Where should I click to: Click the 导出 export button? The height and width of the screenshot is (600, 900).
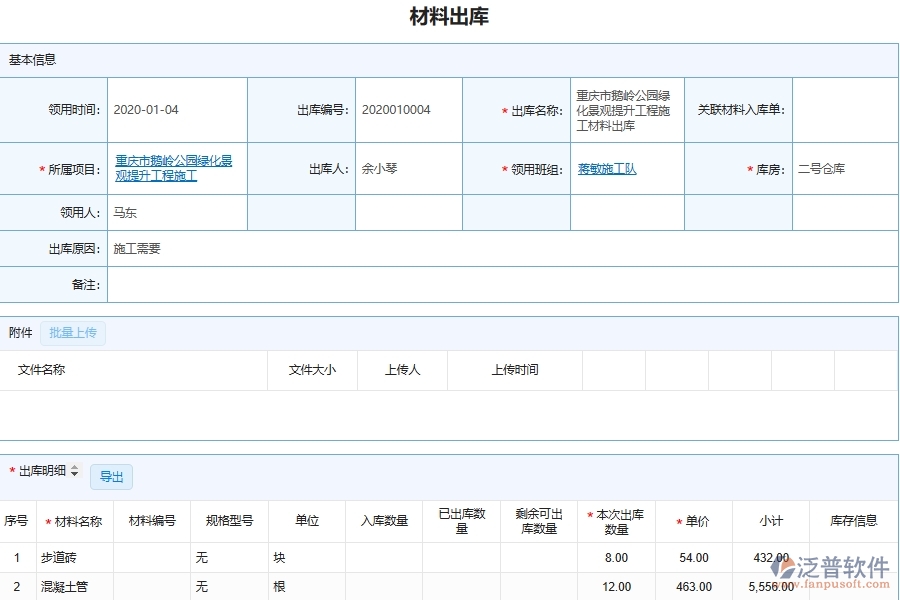click(111, 477)
